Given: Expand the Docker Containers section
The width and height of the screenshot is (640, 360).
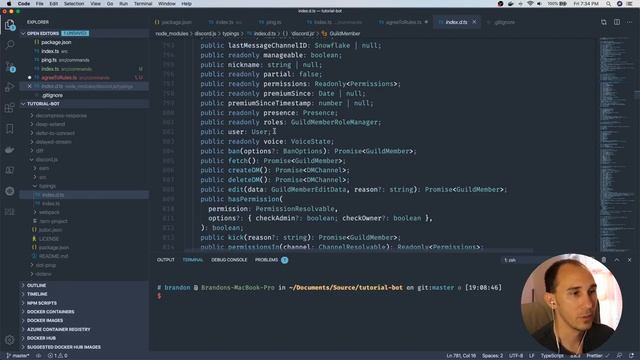Looking at the screenshot, I should (85, 311).
